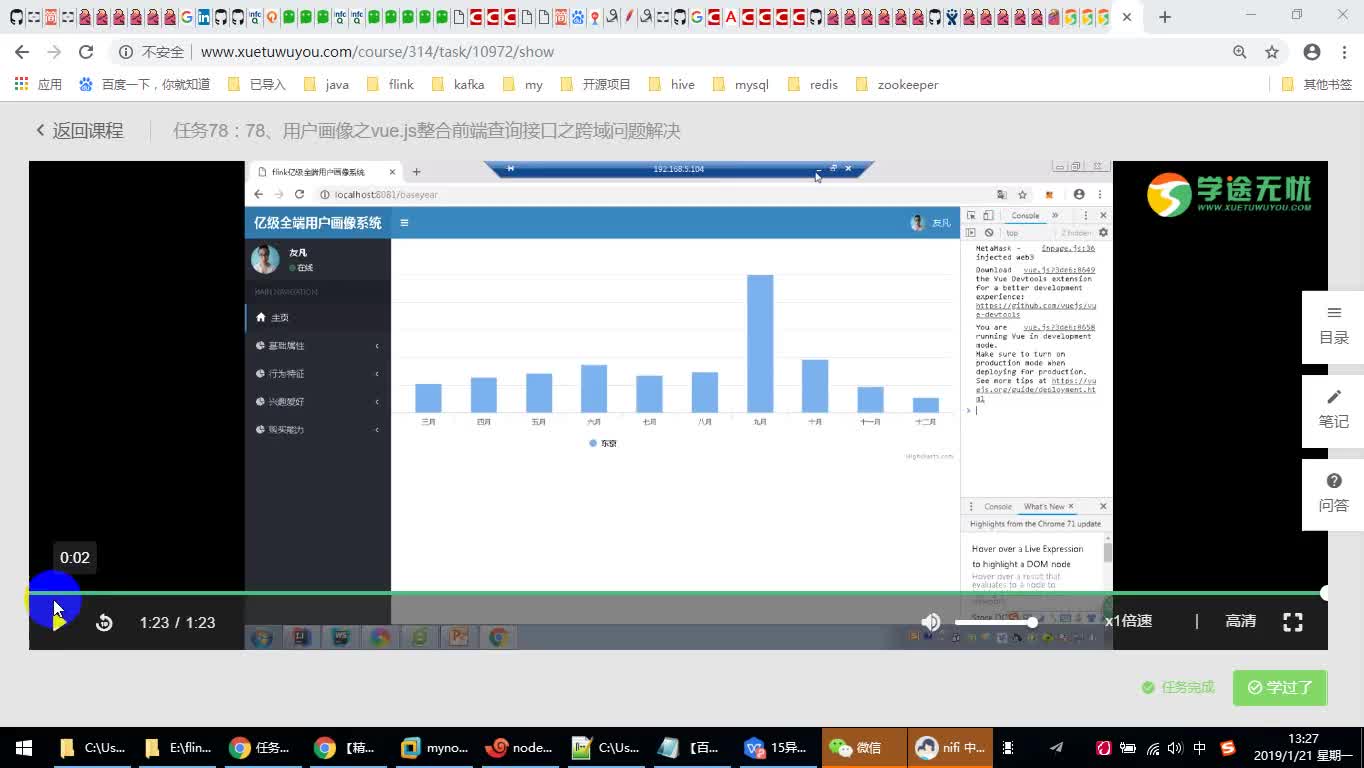The height and width of the screenshot is (768, 1364).
Task: Click the 学过了 button
Action: point(1280,687)
